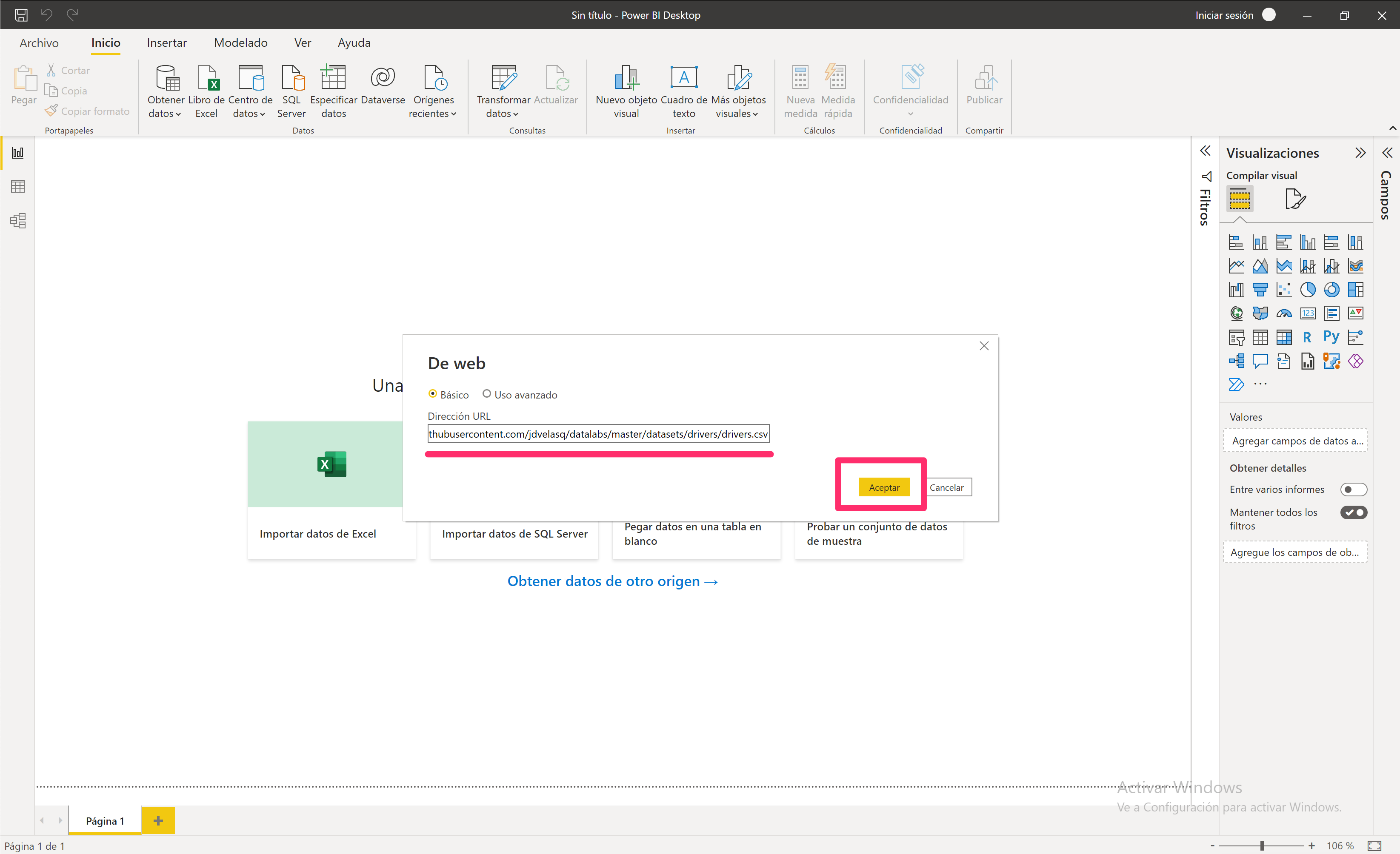Select the gauge visualization
The height and width of the screenshot is (854, 1400).
coord(1283,313)
